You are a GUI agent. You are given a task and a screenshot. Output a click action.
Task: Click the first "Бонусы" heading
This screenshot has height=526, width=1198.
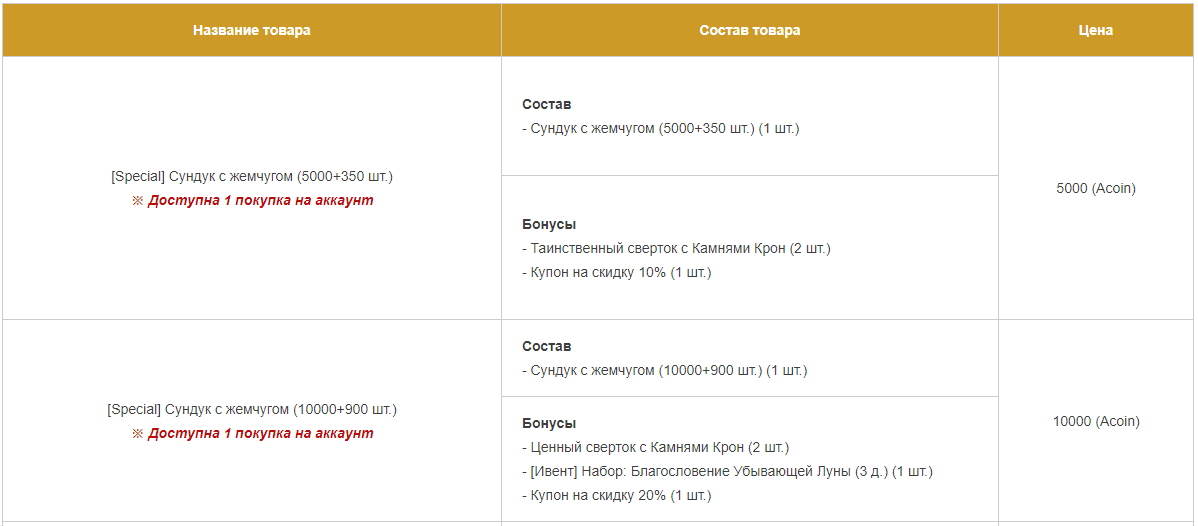[x=549, y=224]
